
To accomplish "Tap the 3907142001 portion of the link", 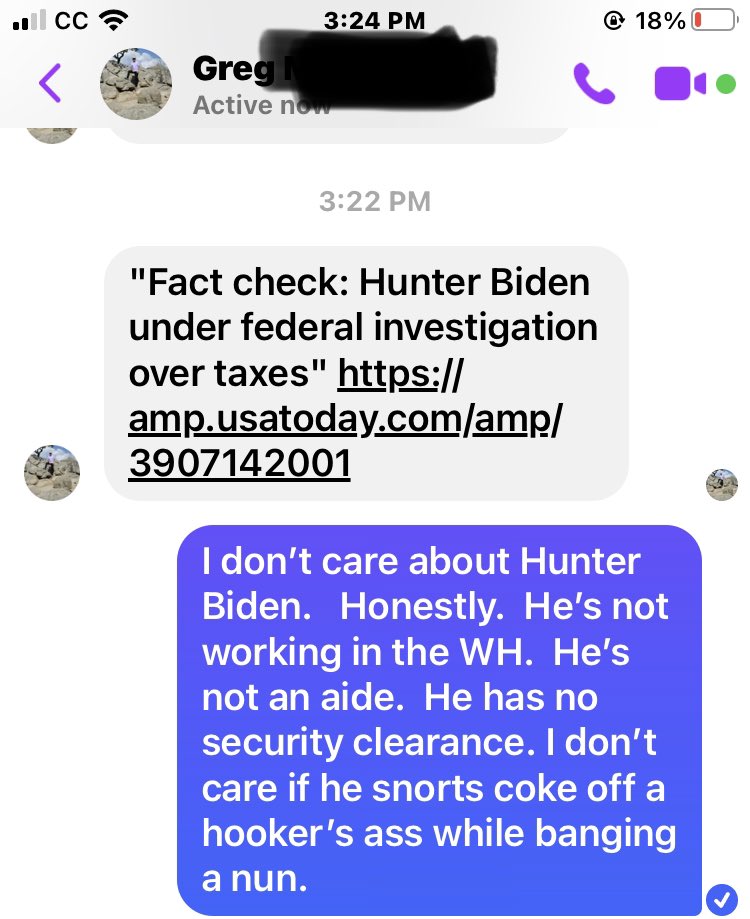I will pyautogui.click(x=240, y=464).
